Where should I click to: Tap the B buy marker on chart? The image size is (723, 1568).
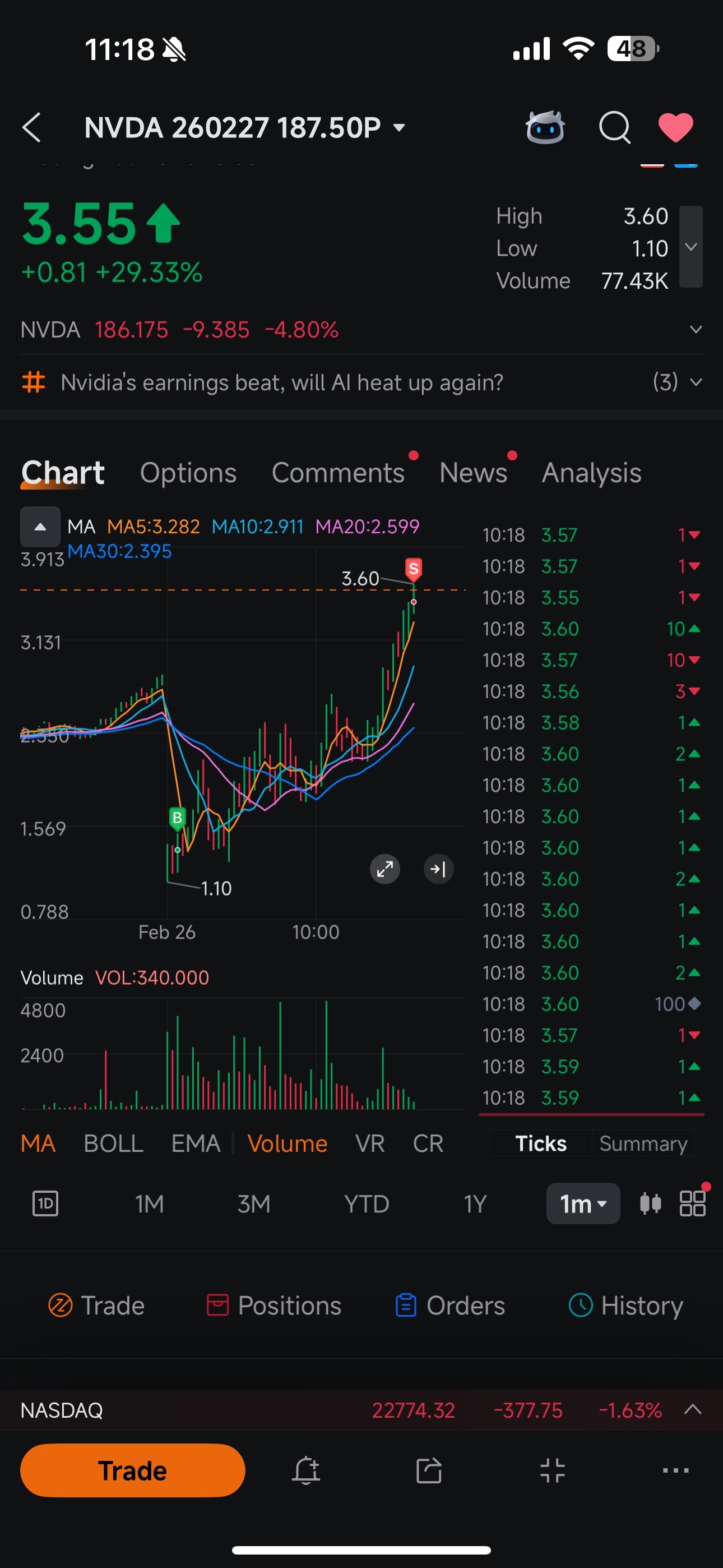177,818
